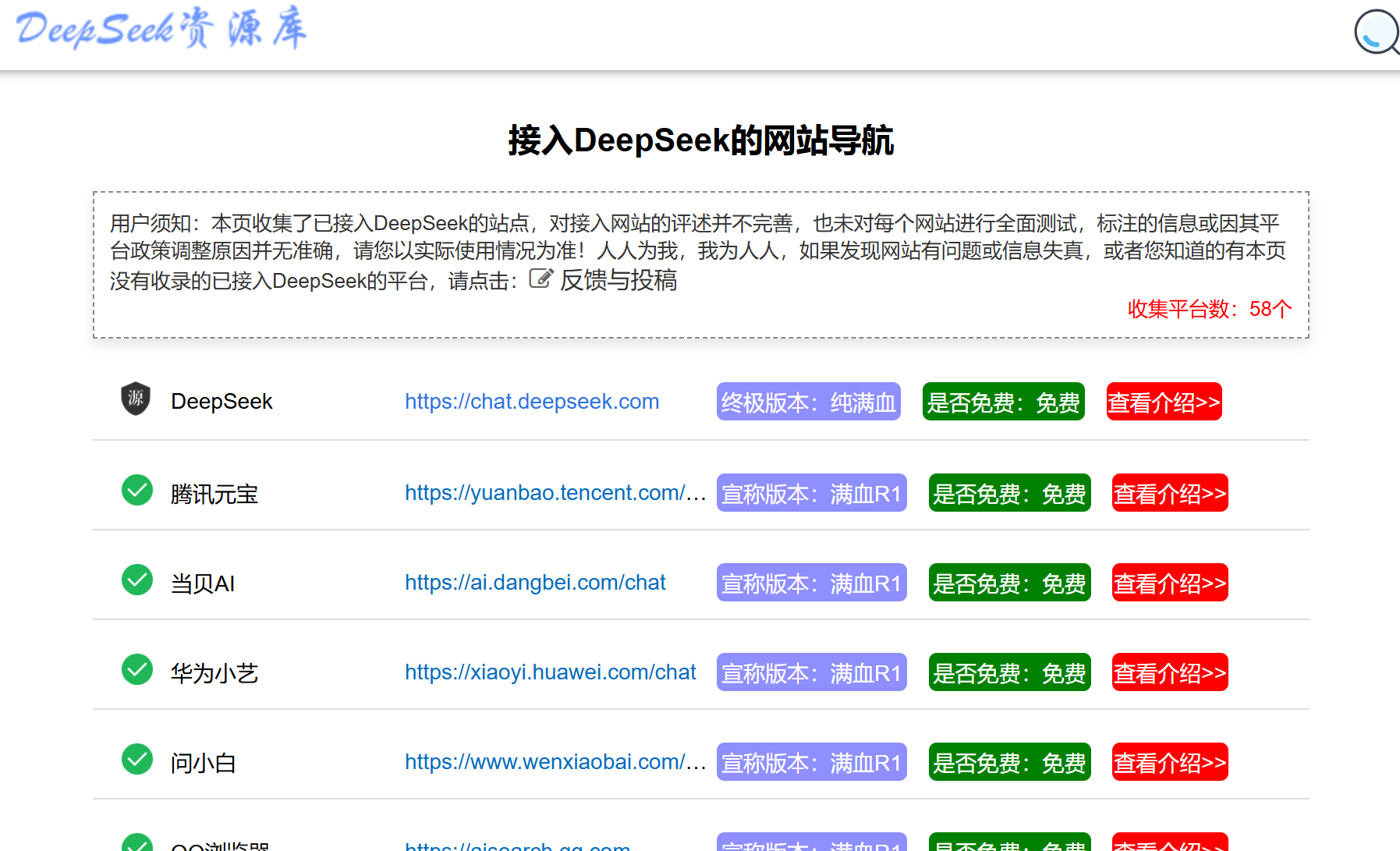
Task: Click the 宣称版本：满血R1 tag for 当贝AI
Action: click(812, 583)
